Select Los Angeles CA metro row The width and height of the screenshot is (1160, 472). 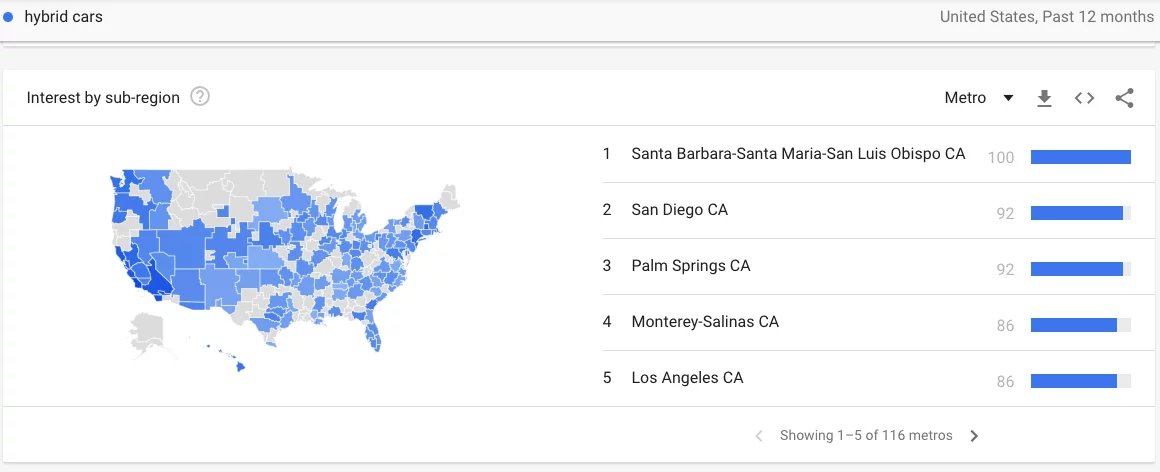pyautogui.click(x=687, y=378)
